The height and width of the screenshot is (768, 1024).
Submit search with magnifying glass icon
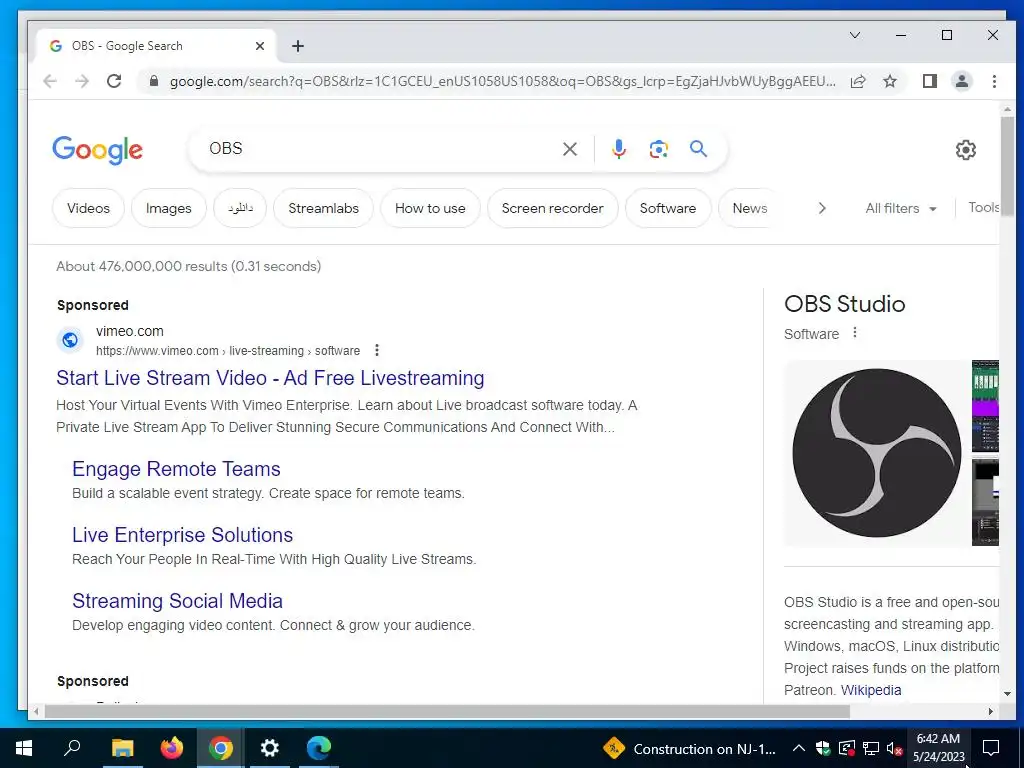pyautogui.click(x=698, y=149)
